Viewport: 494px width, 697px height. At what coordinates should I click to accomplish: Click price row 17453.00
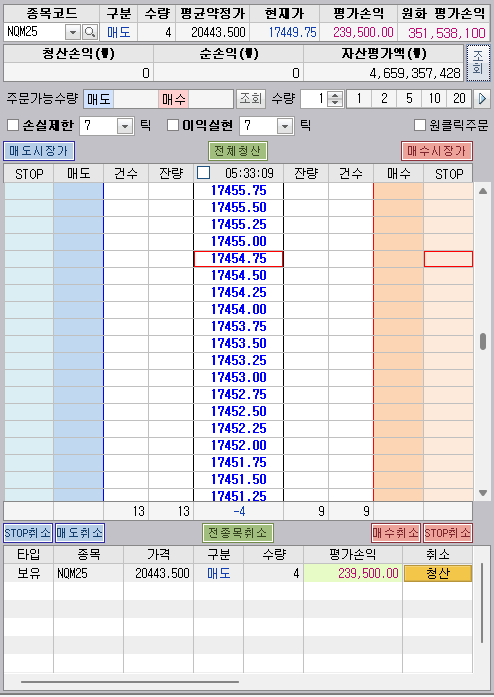point(238,377)
